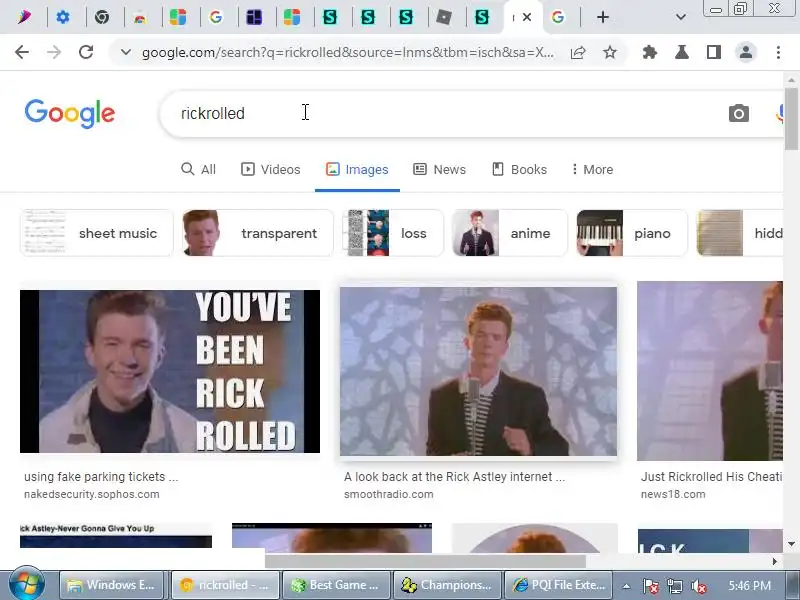Click the 5:46 PM clock
The height and width of the screenshot is (600, 800).
click(749, 585)
